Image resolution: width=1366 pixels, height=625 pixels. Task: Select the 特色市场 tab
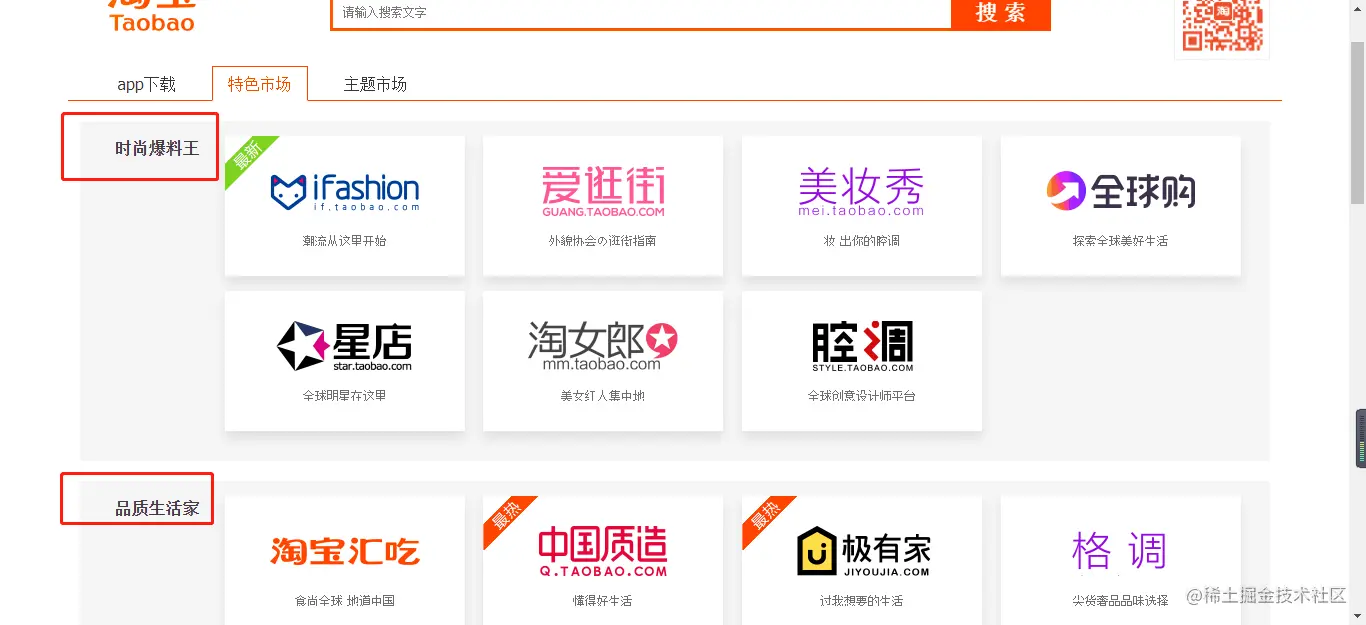point(260,84)
